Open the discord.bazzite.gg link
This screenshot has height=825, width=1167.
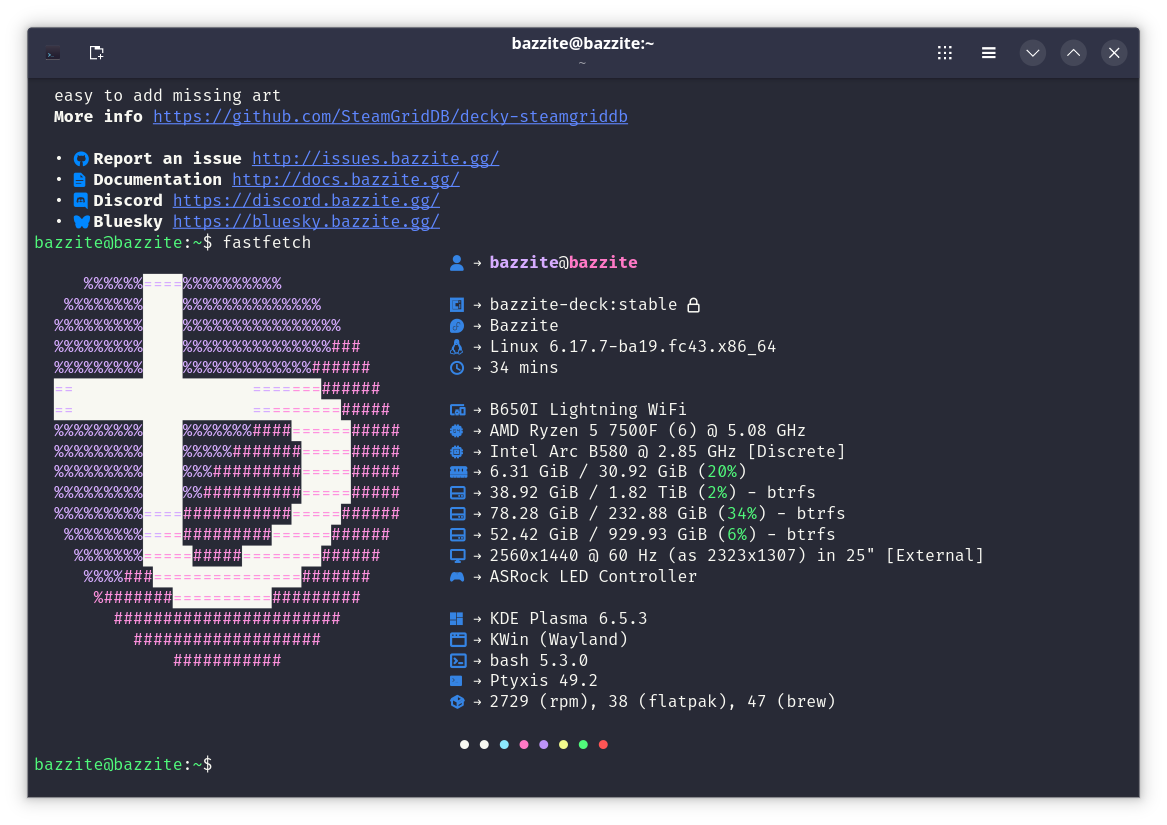[x=306, y=200]
